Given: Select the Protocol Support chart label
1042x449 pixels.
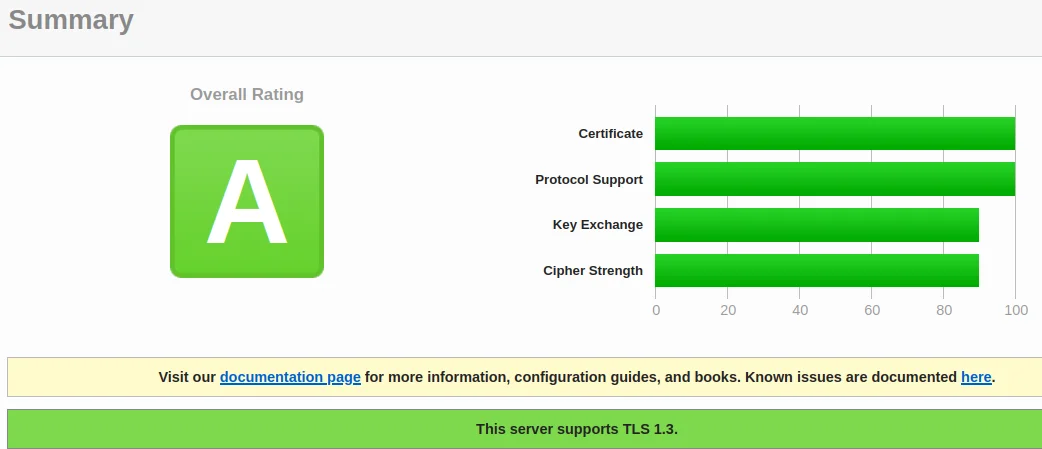Looking at the screenshot, I should [x=589, y=180].
